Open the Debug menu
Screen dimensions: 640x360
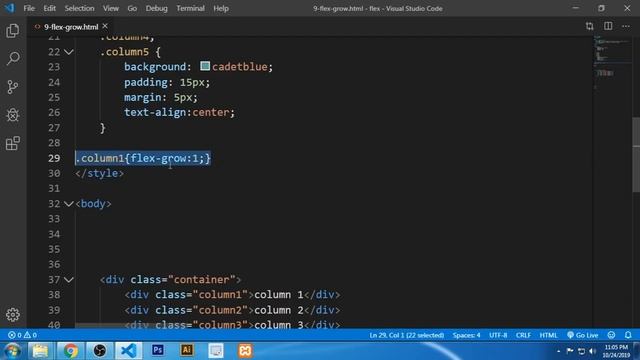[156, 8]
